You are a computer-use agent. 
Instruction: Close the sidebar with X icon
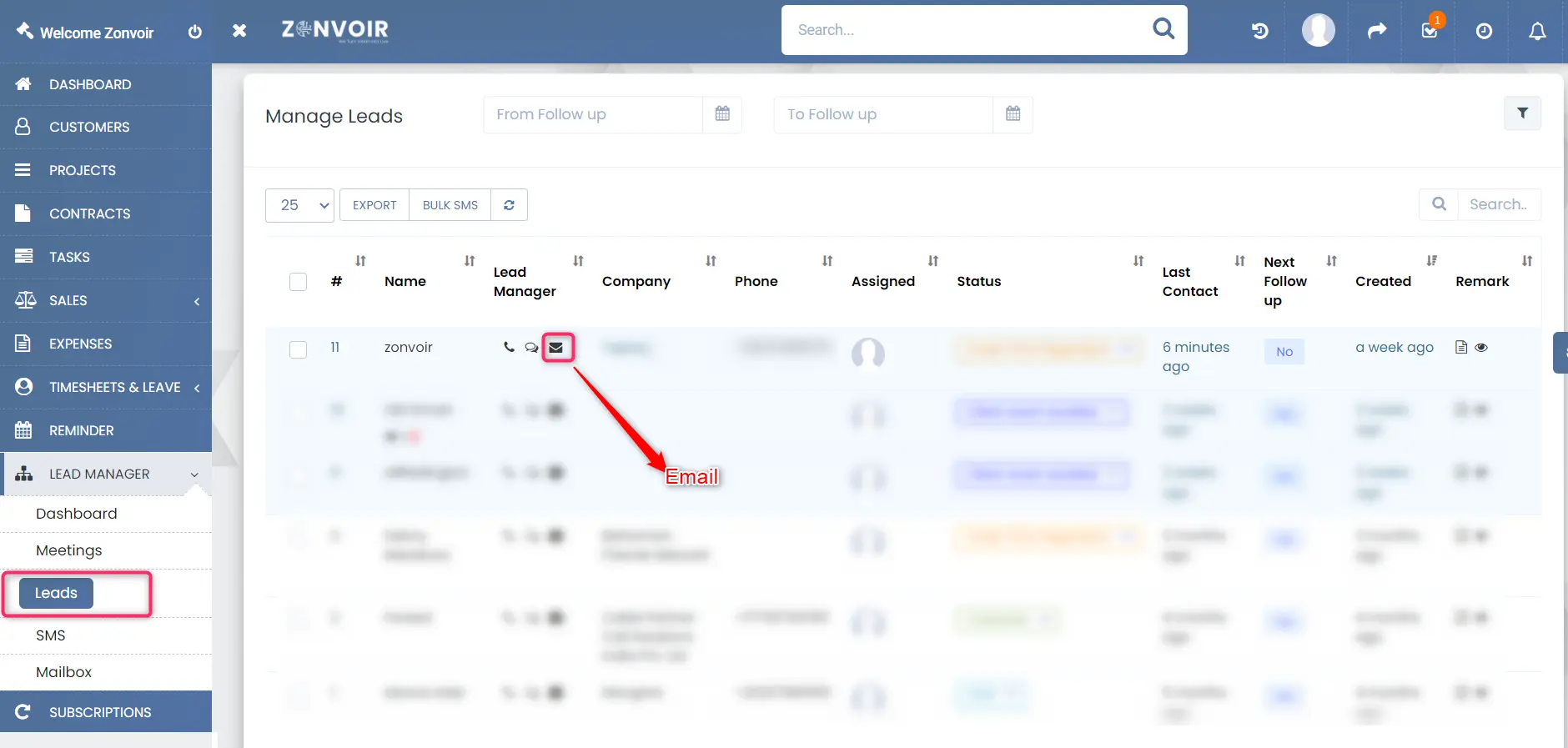[x=239, y=31]
